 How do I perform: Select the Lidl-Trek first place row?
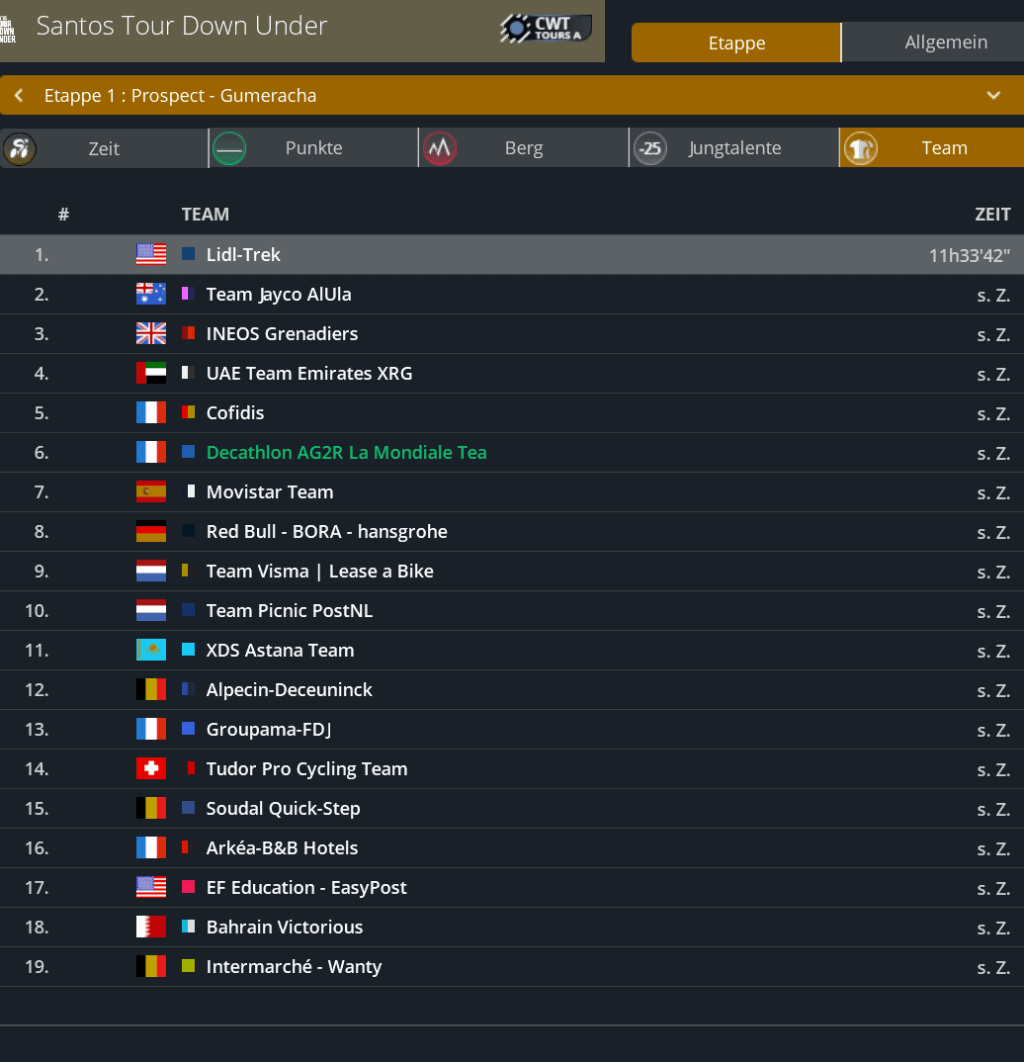[x=512, y=255]
